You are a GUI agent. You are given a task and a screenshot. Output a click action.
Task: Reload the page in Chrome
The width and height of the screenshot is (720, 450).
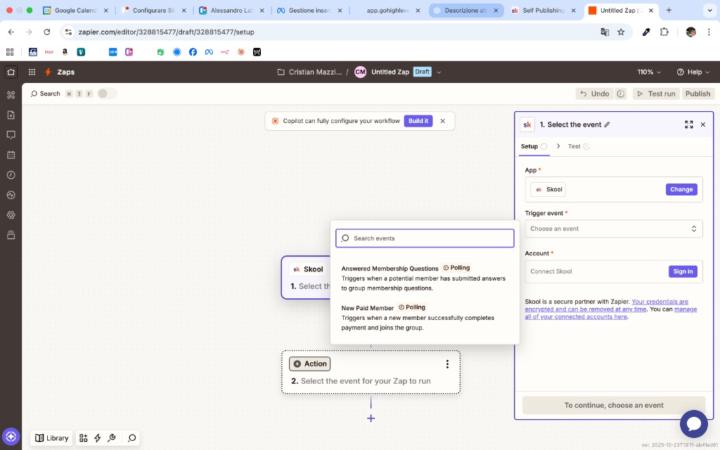point(47,32)
